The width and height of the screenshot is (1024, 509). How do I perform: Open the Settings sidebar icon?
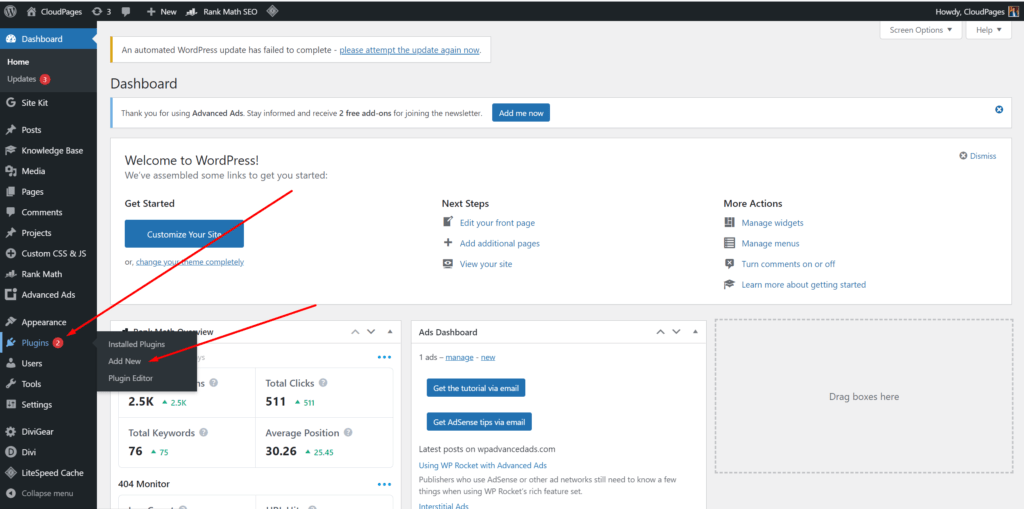tap(10, 404)
